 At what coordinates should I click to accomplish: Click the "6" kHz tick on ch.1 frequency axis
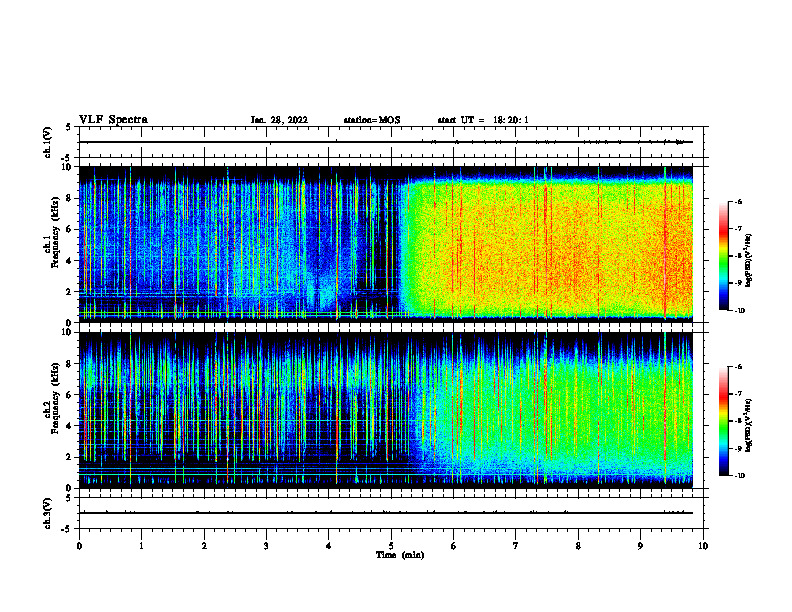tap(69, 229)
